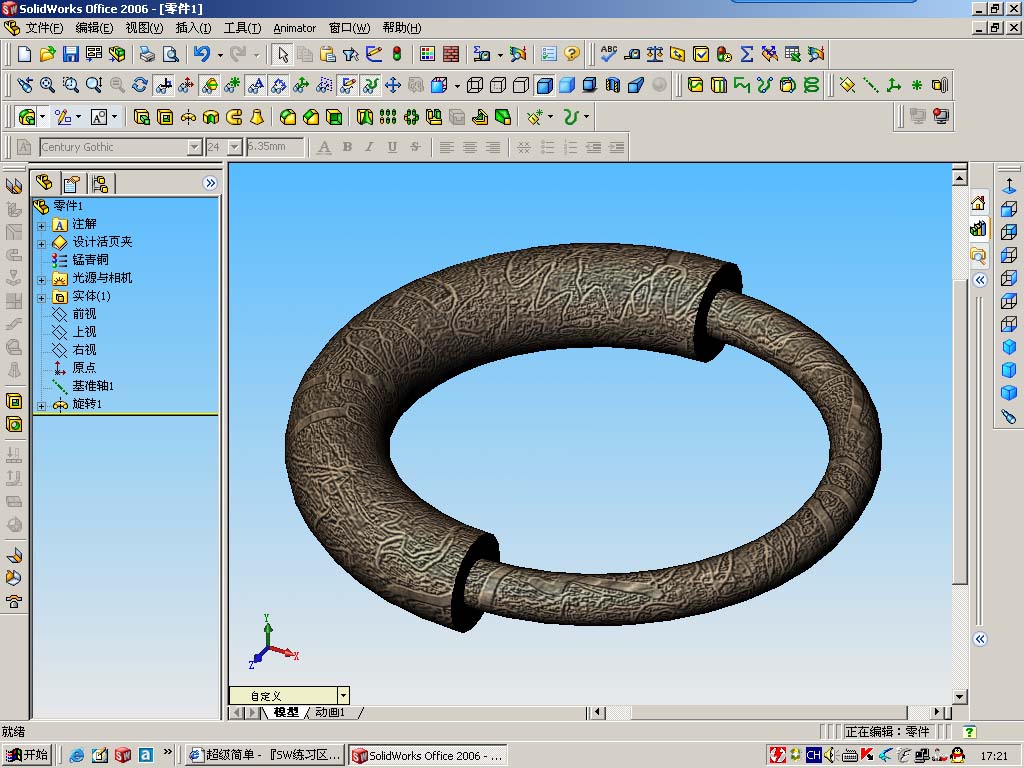This screenshot has height=768, width=1024.
Task: Select the 基准轴1 tree item
Action: tap(93, 386)
